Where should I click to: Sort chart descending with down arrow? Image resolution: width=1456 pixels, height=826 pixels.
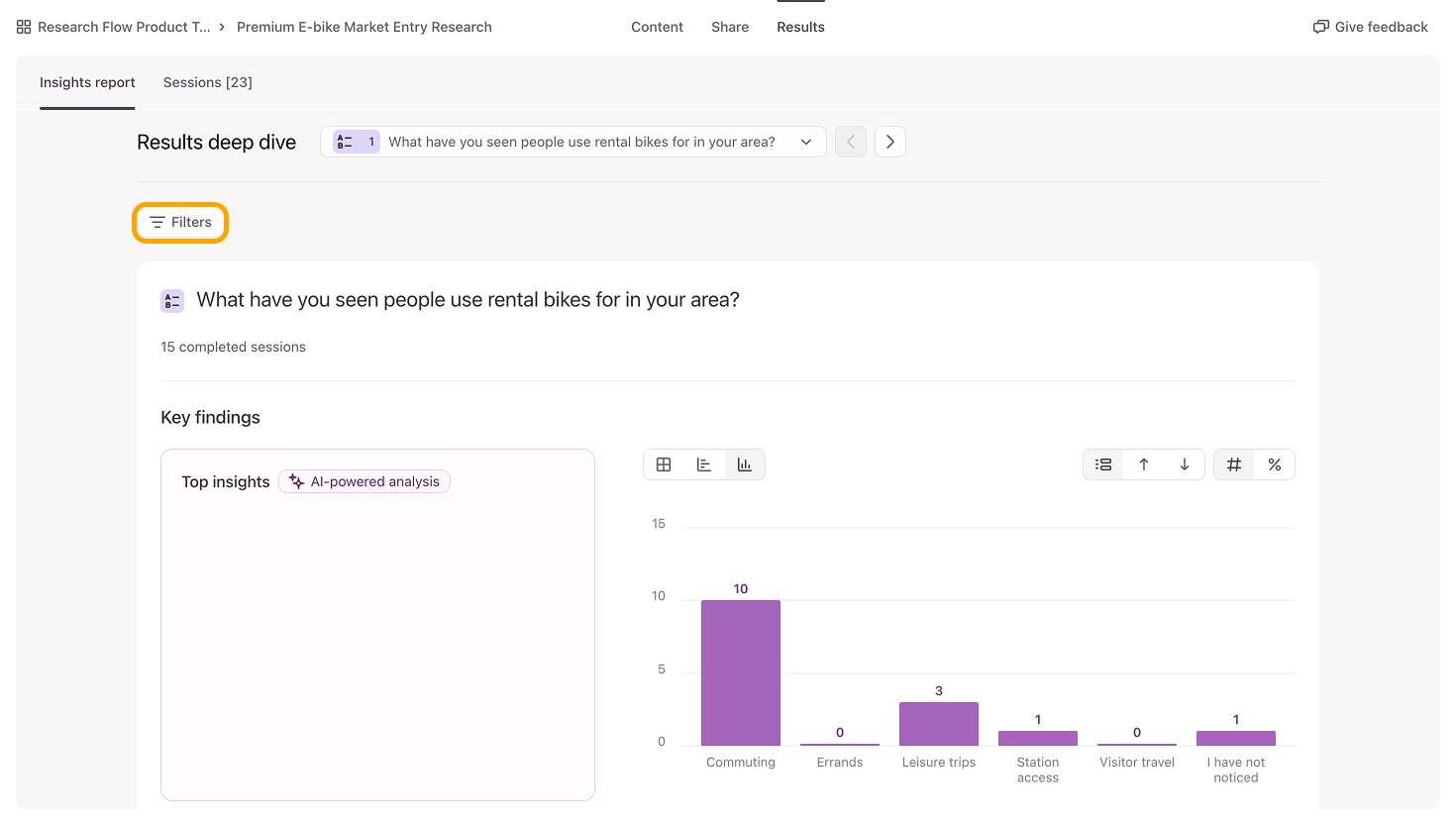tap(1185, 465)
